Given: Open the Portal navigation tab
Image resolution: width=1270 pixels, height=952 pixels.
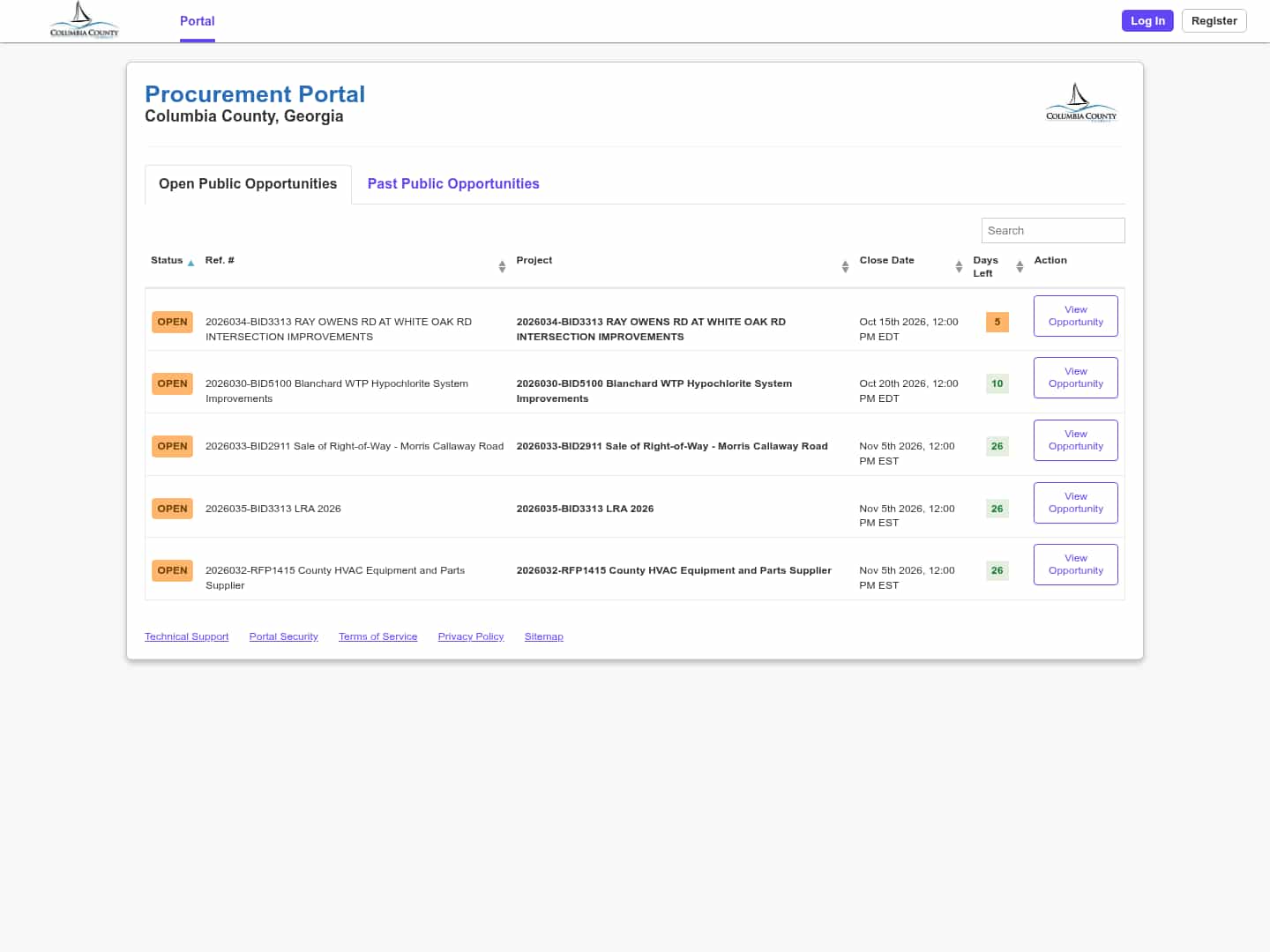Looking at the screenshot, I should (198, 21).
